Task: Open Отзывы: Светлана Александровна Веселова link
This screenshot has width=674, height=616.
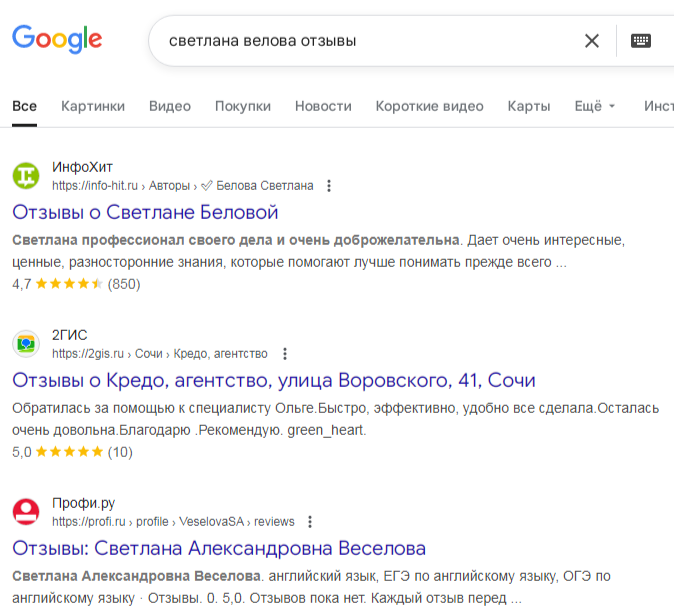Action: tap(219, 548)
